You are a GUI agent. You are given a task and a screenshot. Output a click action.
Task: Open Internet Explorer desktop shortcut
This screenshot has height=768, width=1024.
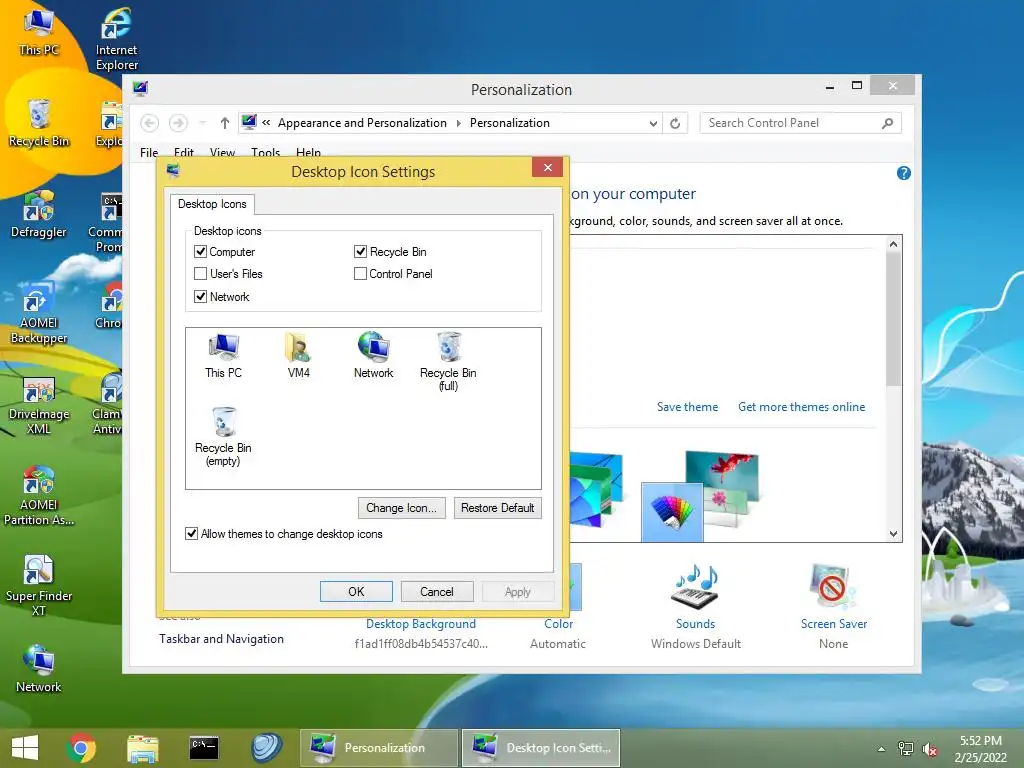pos(117,39)
